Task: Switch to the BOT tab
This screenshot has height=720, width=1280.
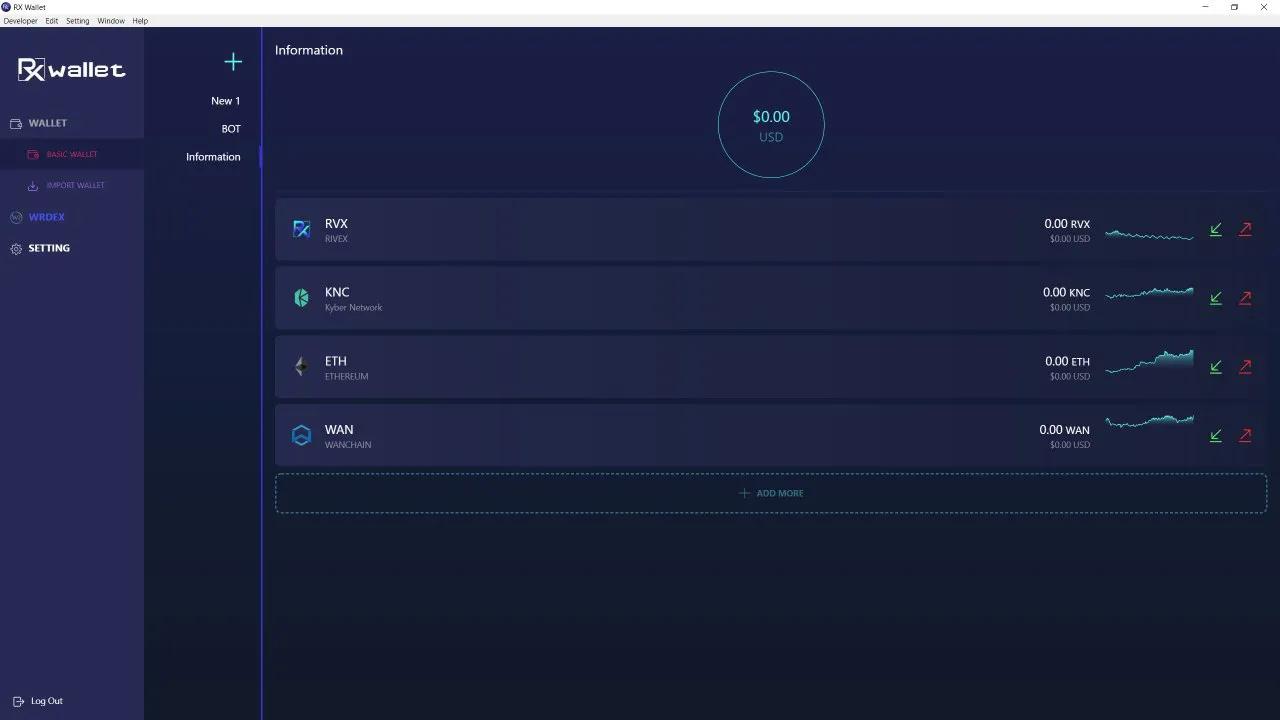Action: pos(231,128)
